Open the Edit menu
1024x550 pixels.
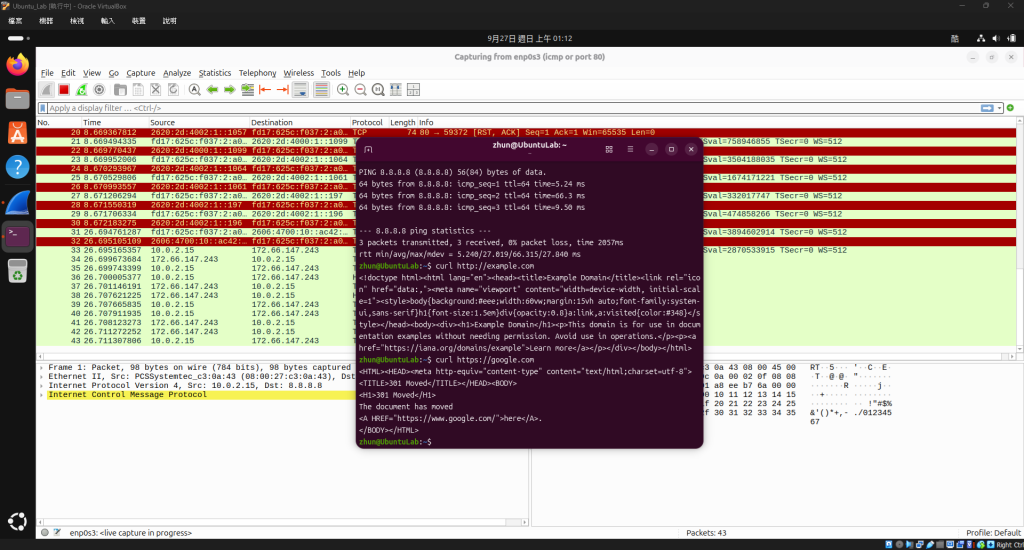(x=69, y=73)
